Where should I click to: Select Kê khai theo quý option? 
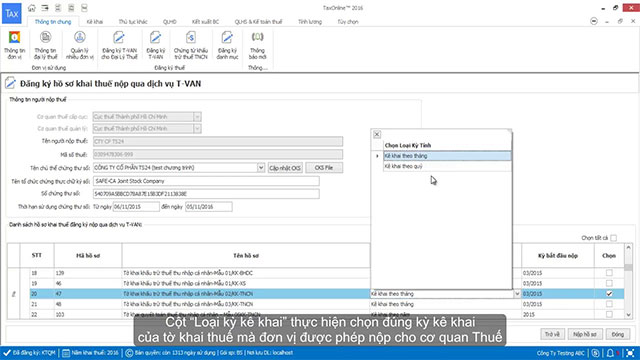click(447, 167)
